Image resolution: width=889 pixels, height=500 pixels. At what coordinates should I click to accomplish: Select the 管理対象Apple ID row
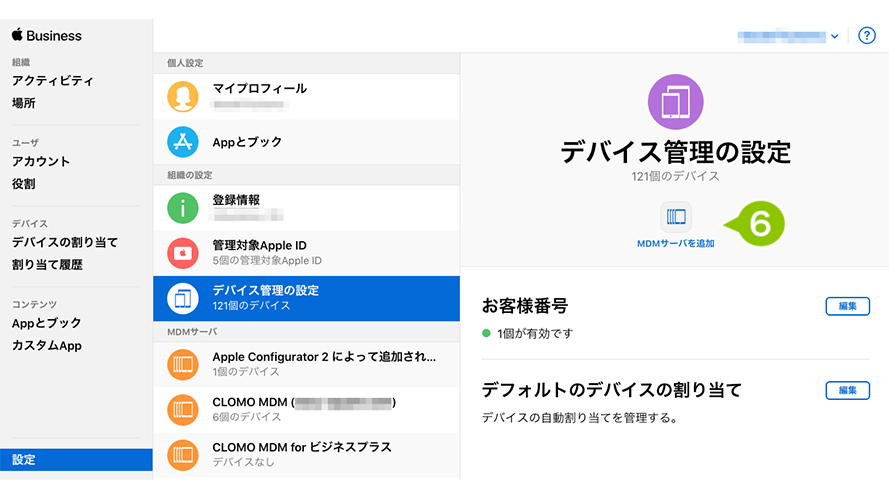pyautogui.click(x=306, y=253)
